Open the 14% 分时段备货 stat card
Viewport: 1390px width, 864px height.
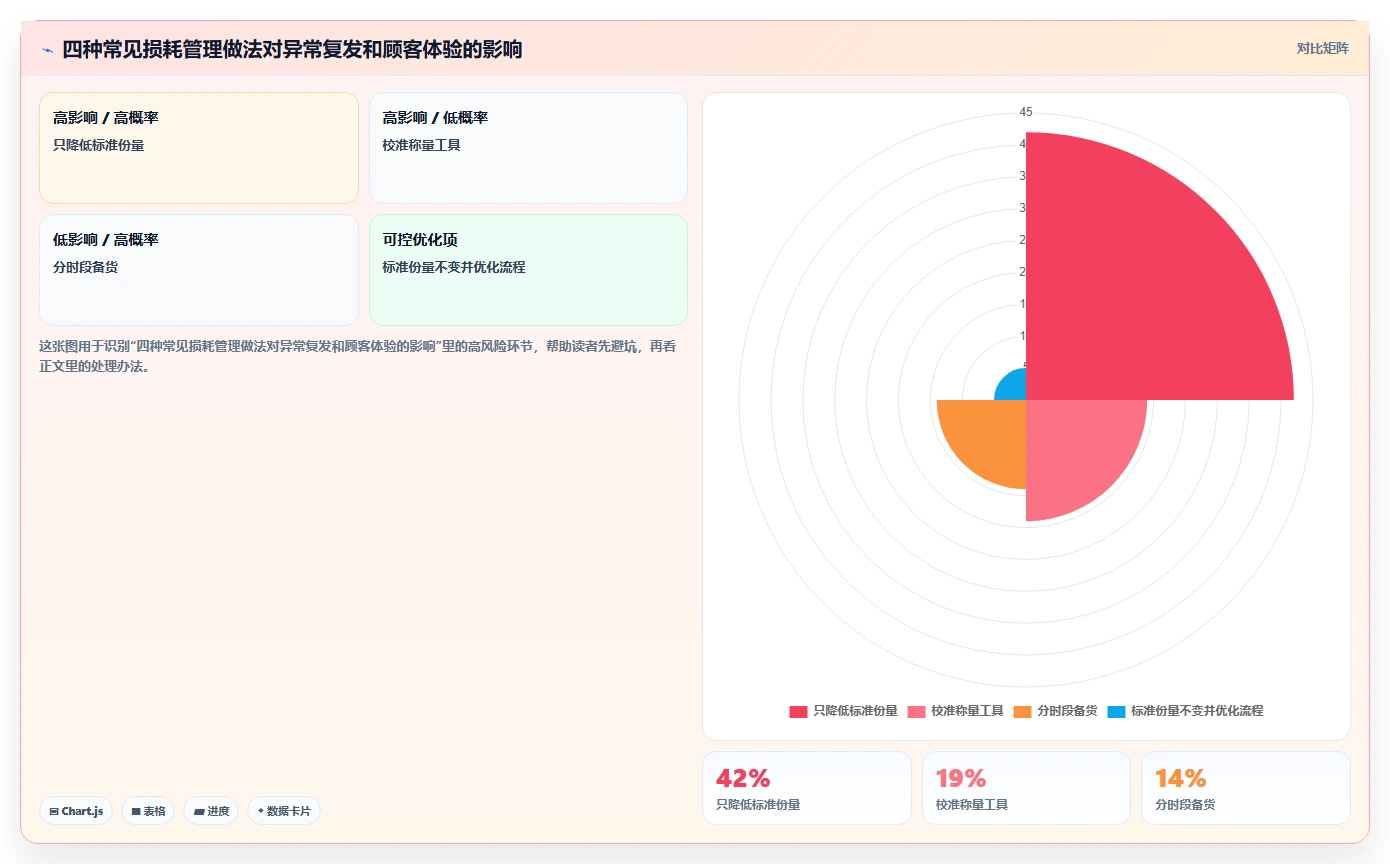click(1246, 788)
